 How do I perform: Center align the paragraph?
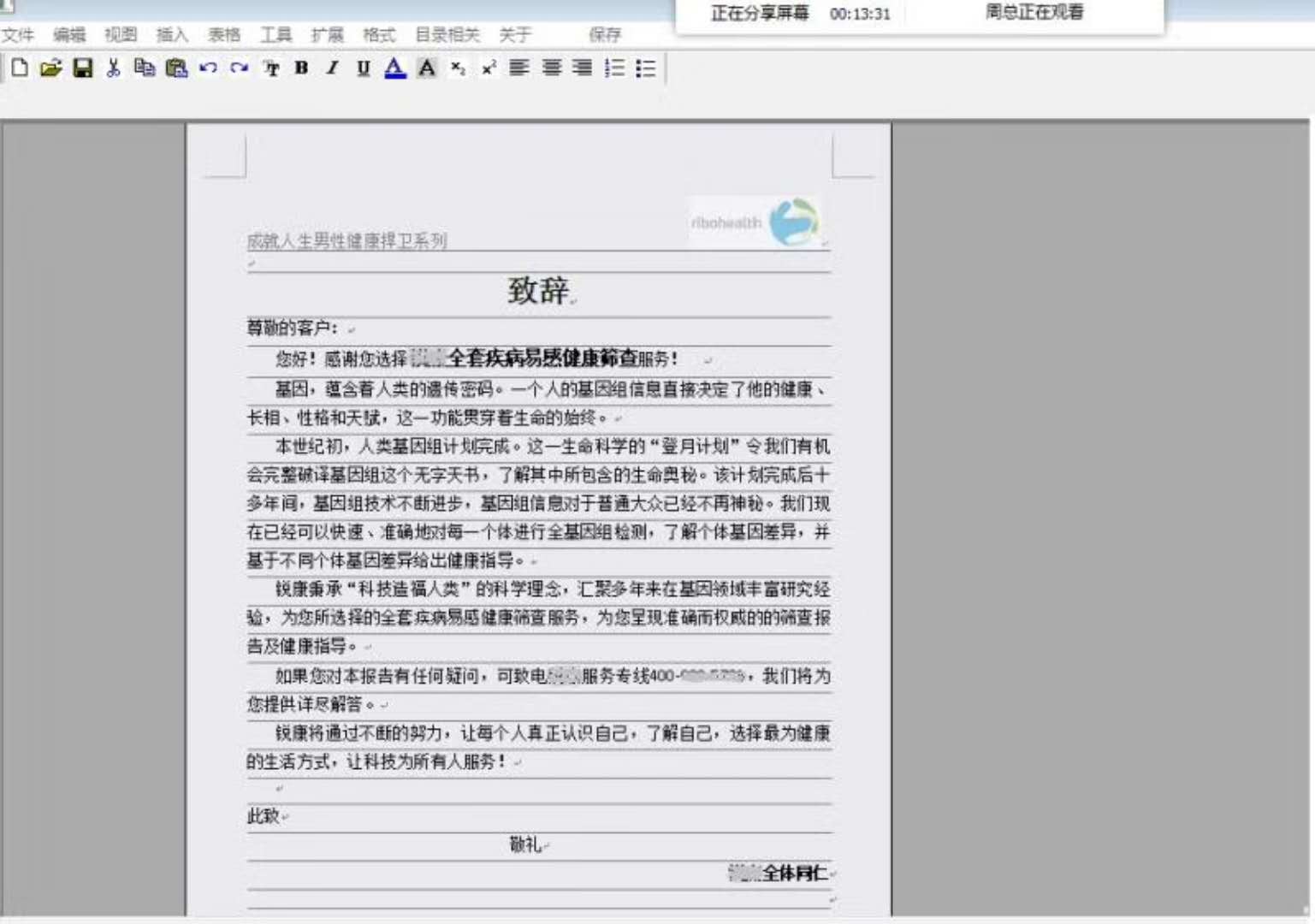coord(552,68)
